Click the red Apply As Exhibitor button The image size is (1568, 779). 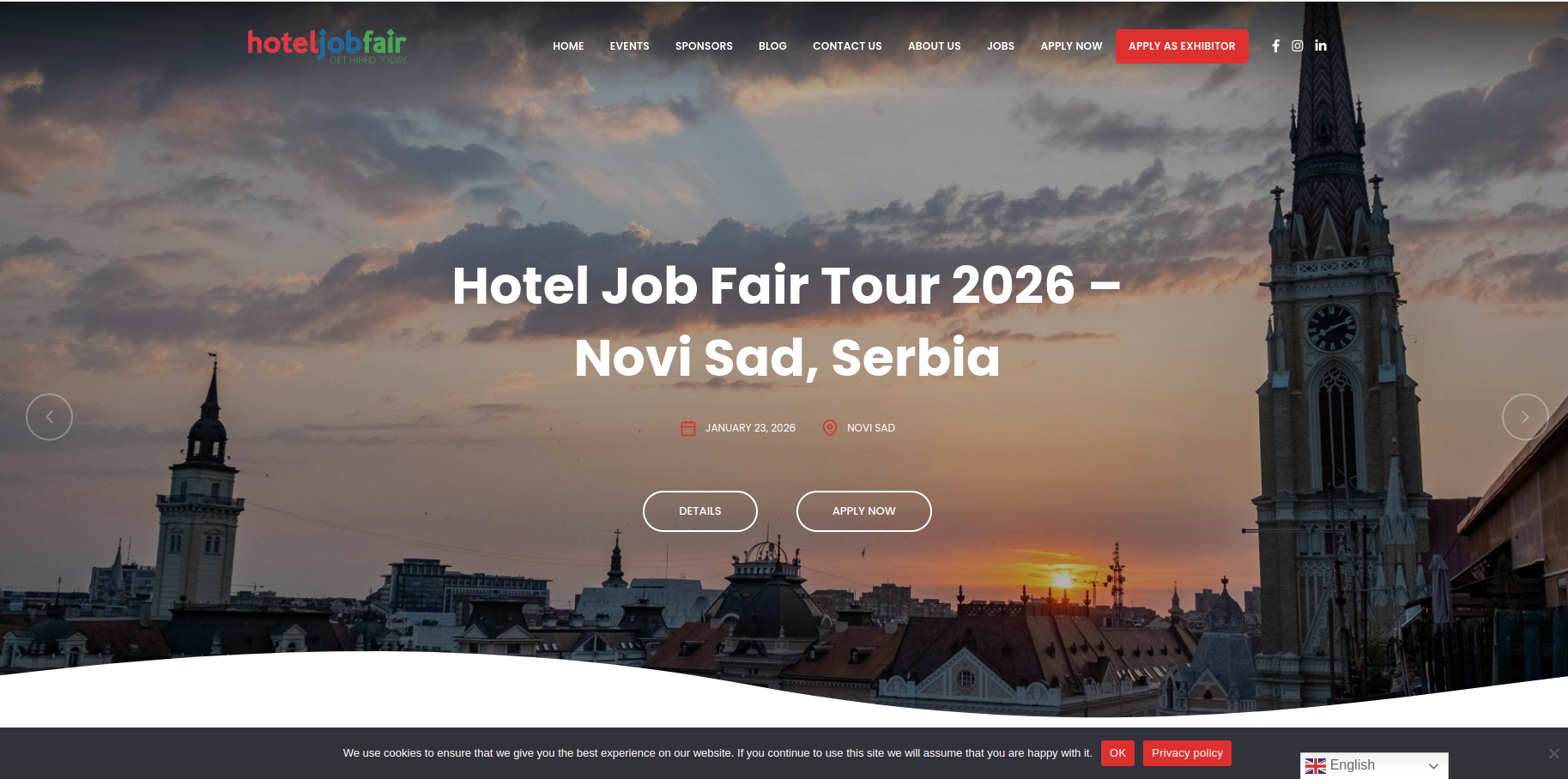1182,46
